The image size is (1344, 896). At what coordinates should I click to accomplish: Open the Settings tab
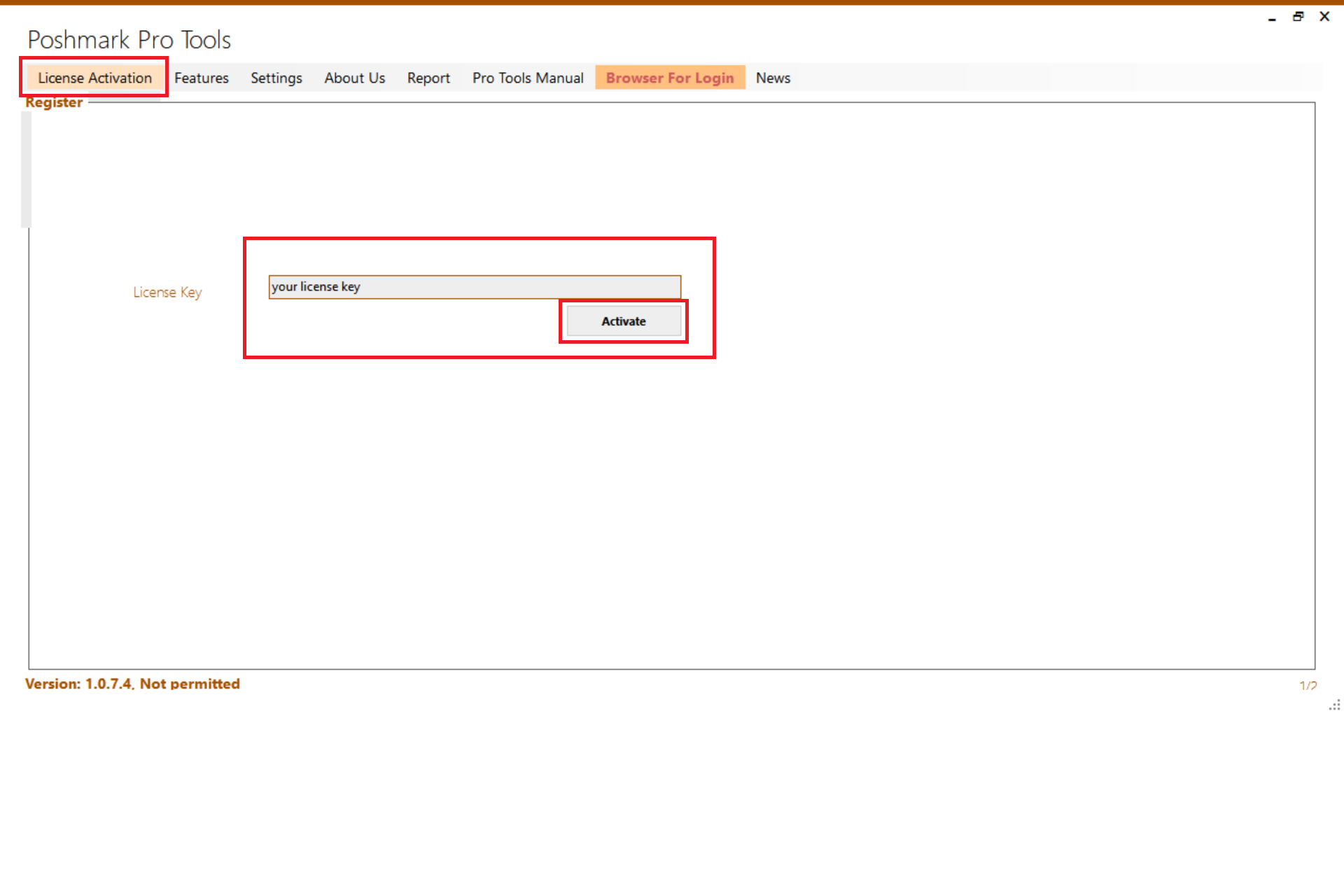point(276,78)
